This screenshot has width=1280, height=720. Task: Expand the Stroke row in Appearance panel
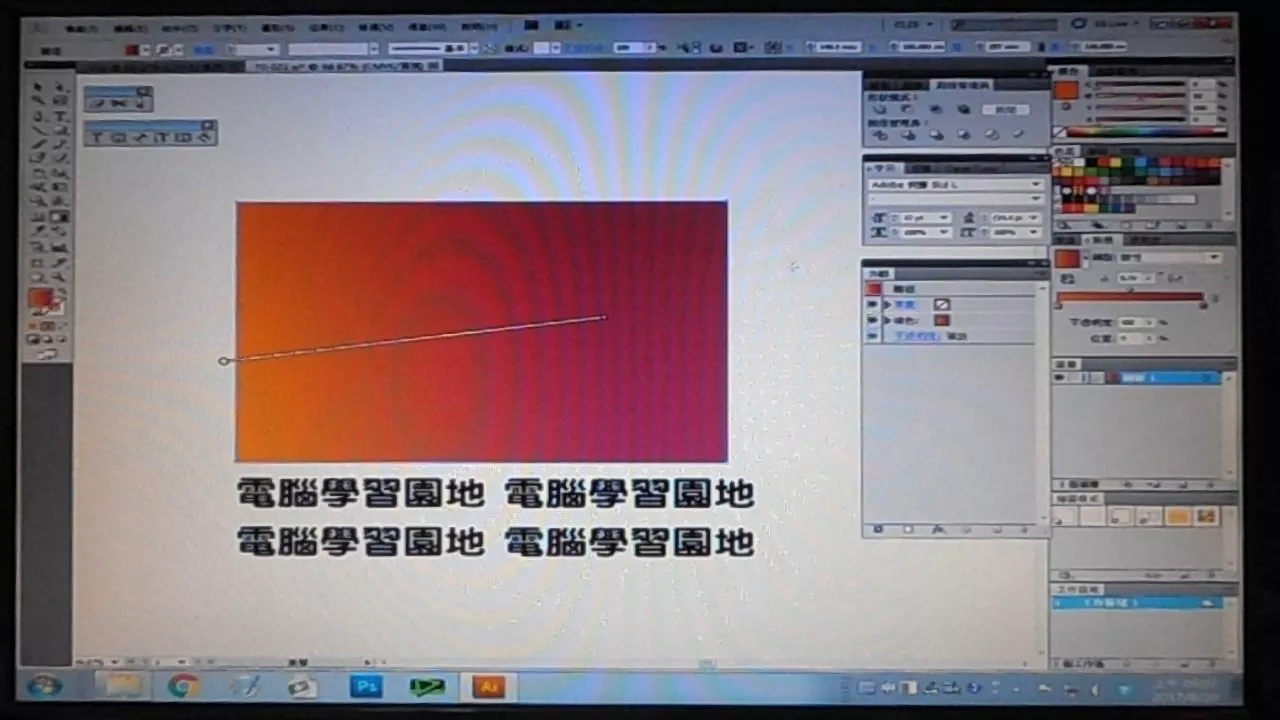point(887,304)
